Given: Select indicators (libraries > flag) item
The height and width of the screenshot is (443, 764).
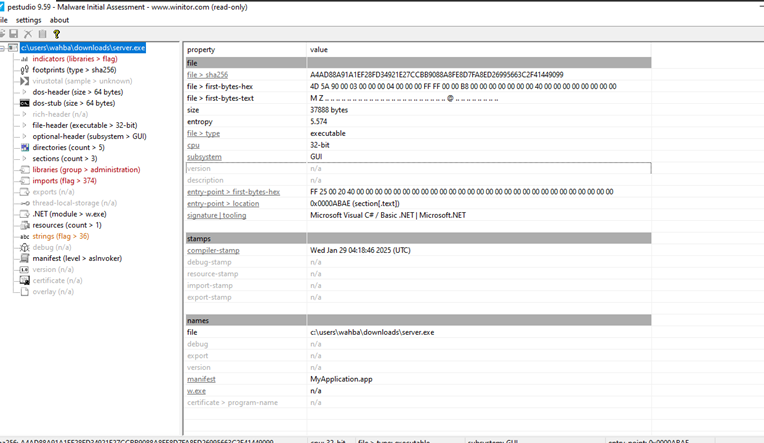Looking at the screenshot, I should [75, 59].
